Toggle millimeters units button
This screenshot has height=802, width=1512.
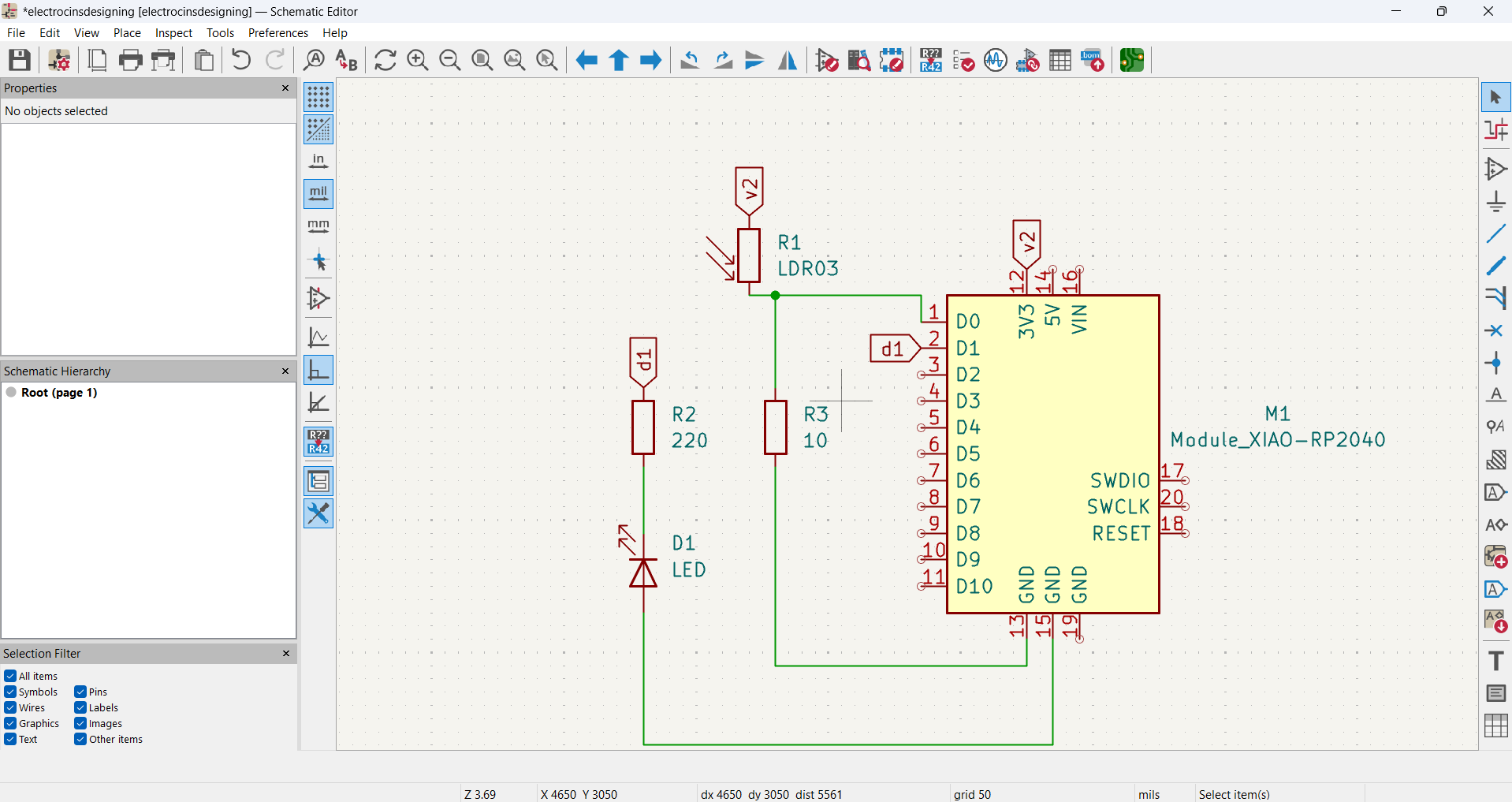tap(318, 226)
